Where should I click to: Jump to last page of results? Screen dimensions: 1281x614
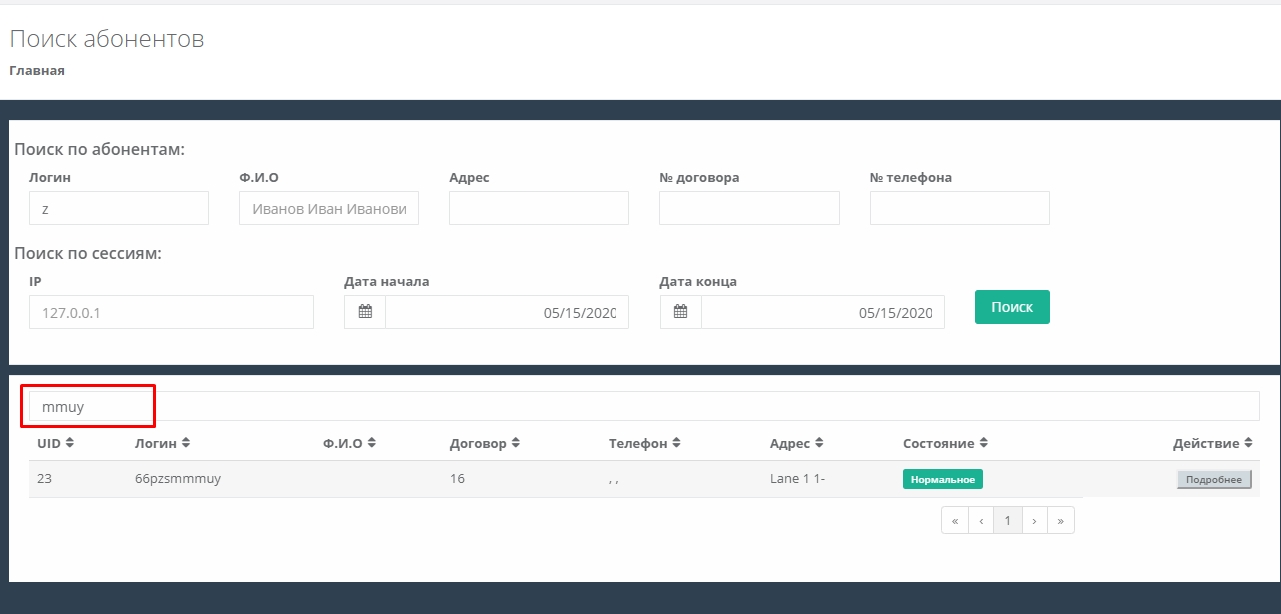pos(1060,521)
